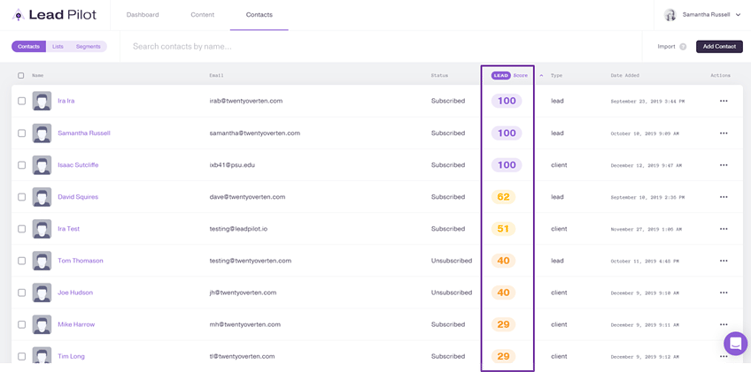The height and width of the screenshot is (372, 751).
Task: Check the box for Samantha Russell row
Action: (22, 133)
